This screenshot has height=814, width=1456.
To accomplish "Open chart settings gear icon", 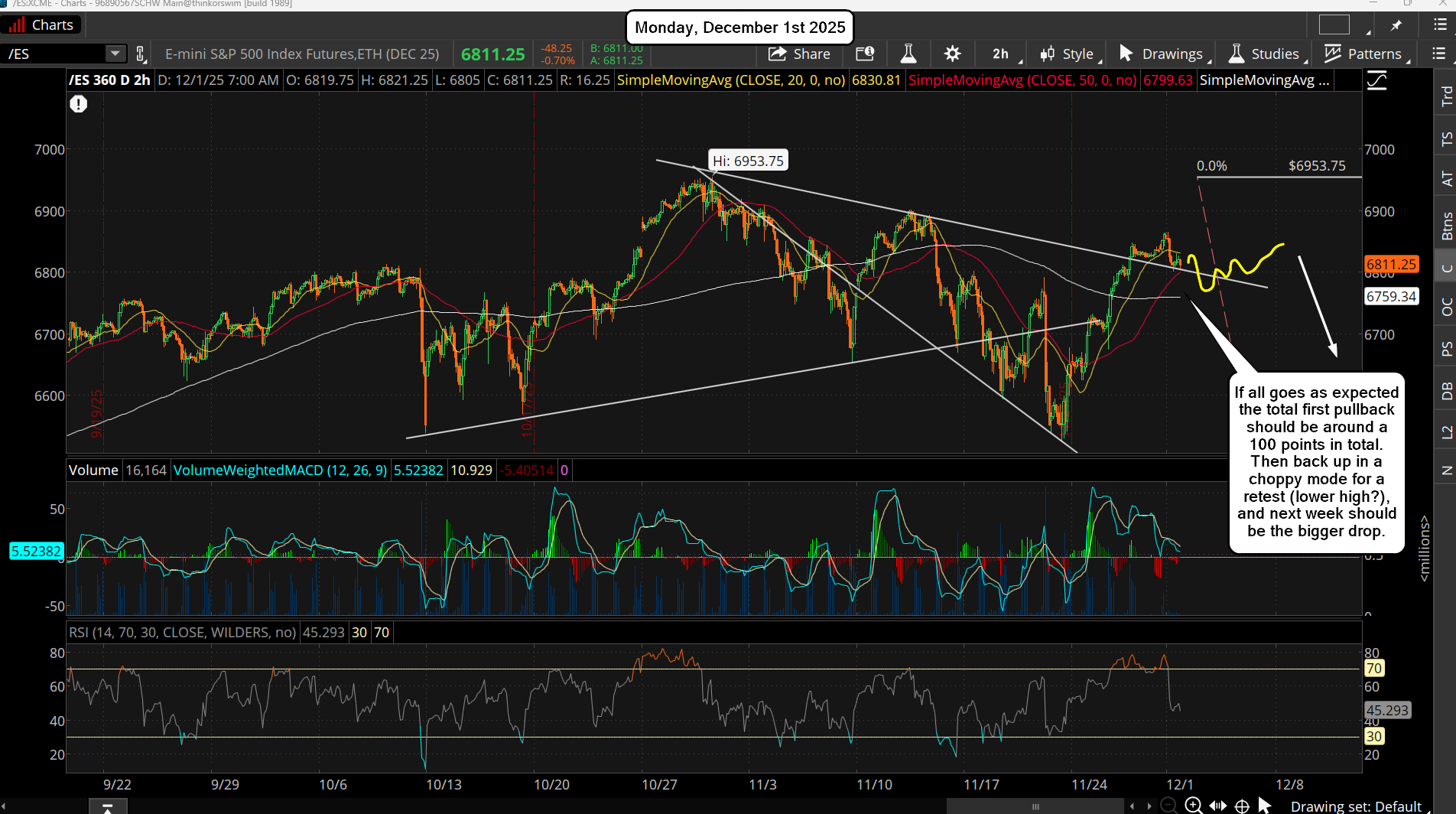I will (952, 54).
